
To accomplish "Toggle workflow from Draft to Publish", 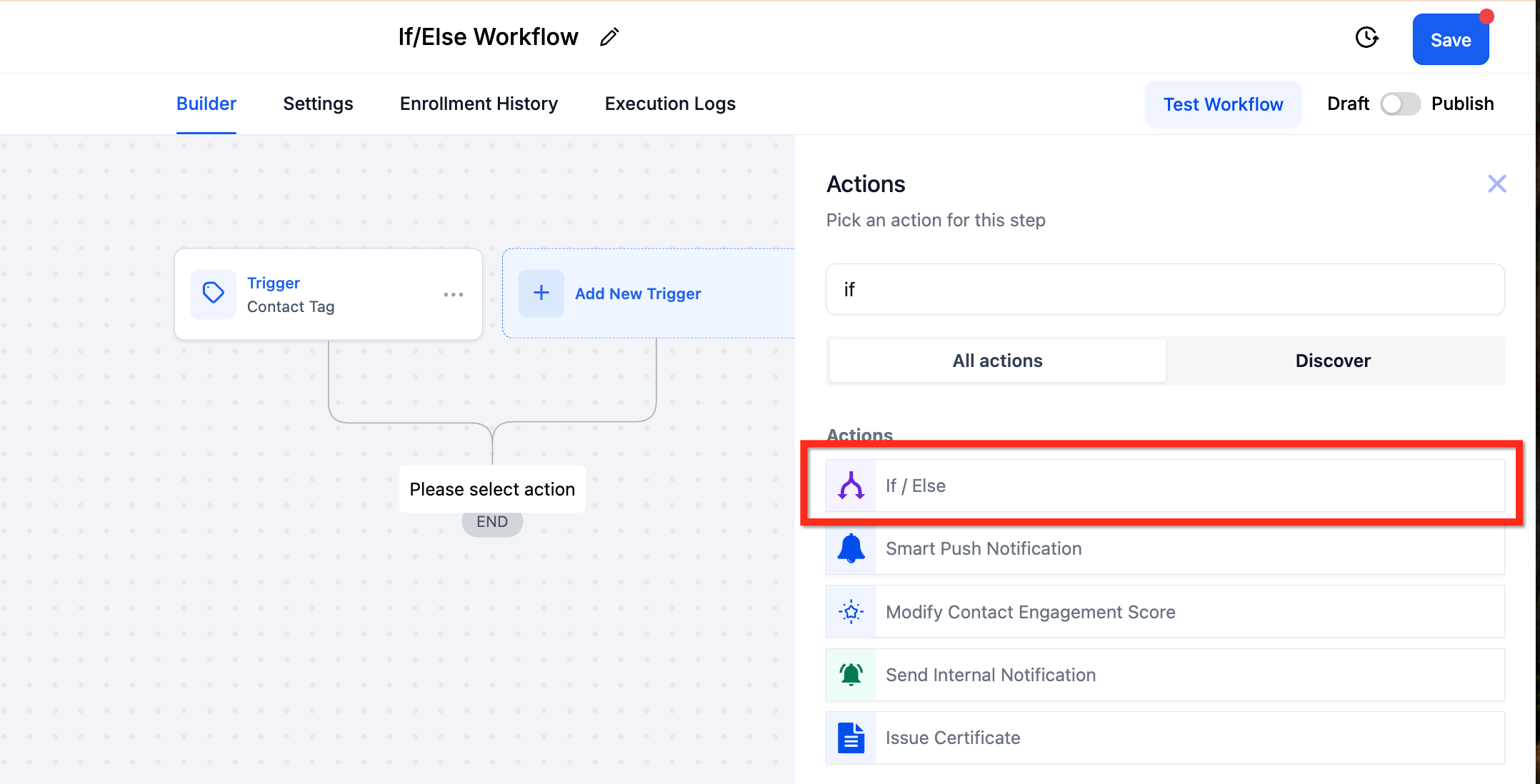I will 1399,104.
